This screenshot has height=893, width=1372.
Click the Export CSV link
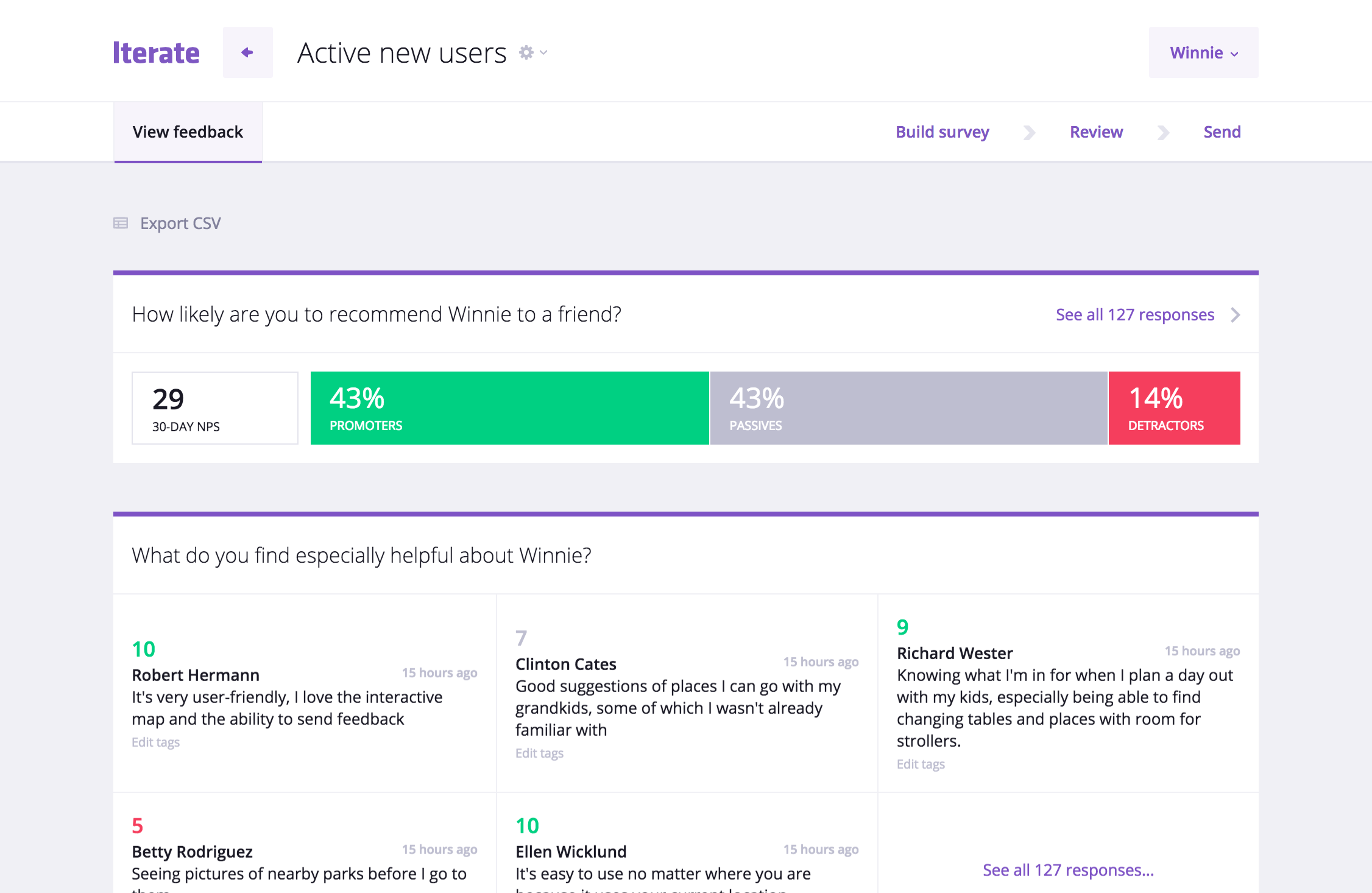(180, 224)
